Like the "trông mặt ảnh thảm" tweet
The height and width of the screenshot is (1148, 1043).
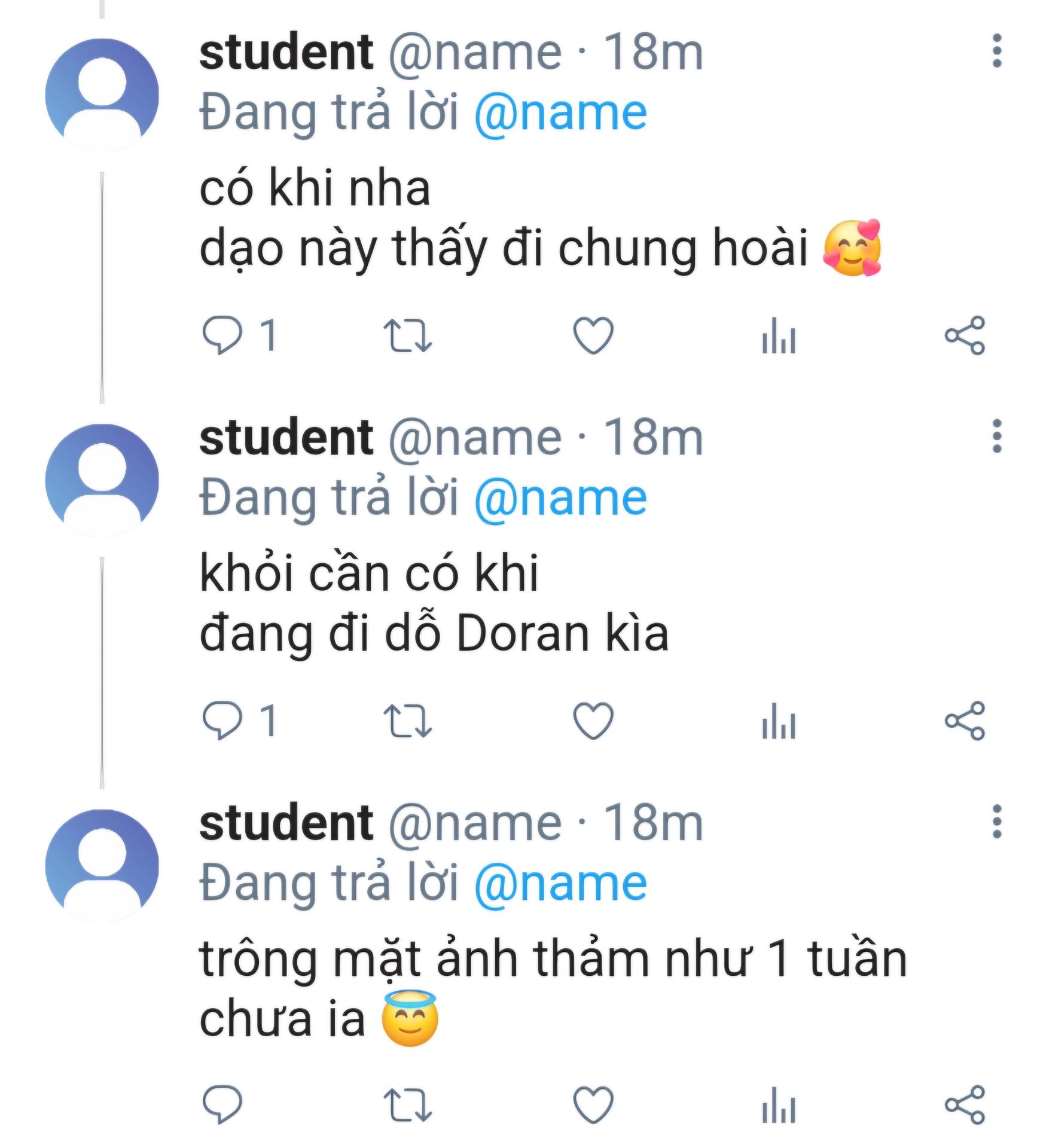pyautogui.click(x=593, y=1104)
